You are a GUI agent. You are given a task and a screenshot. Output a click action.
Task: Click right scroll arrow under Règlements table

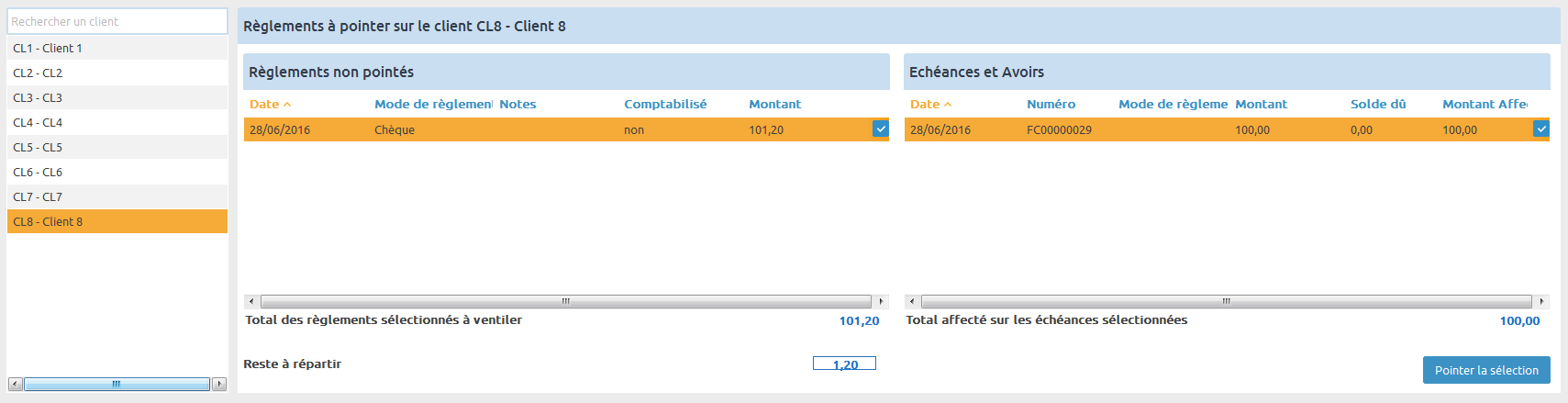tap(881, 301)
